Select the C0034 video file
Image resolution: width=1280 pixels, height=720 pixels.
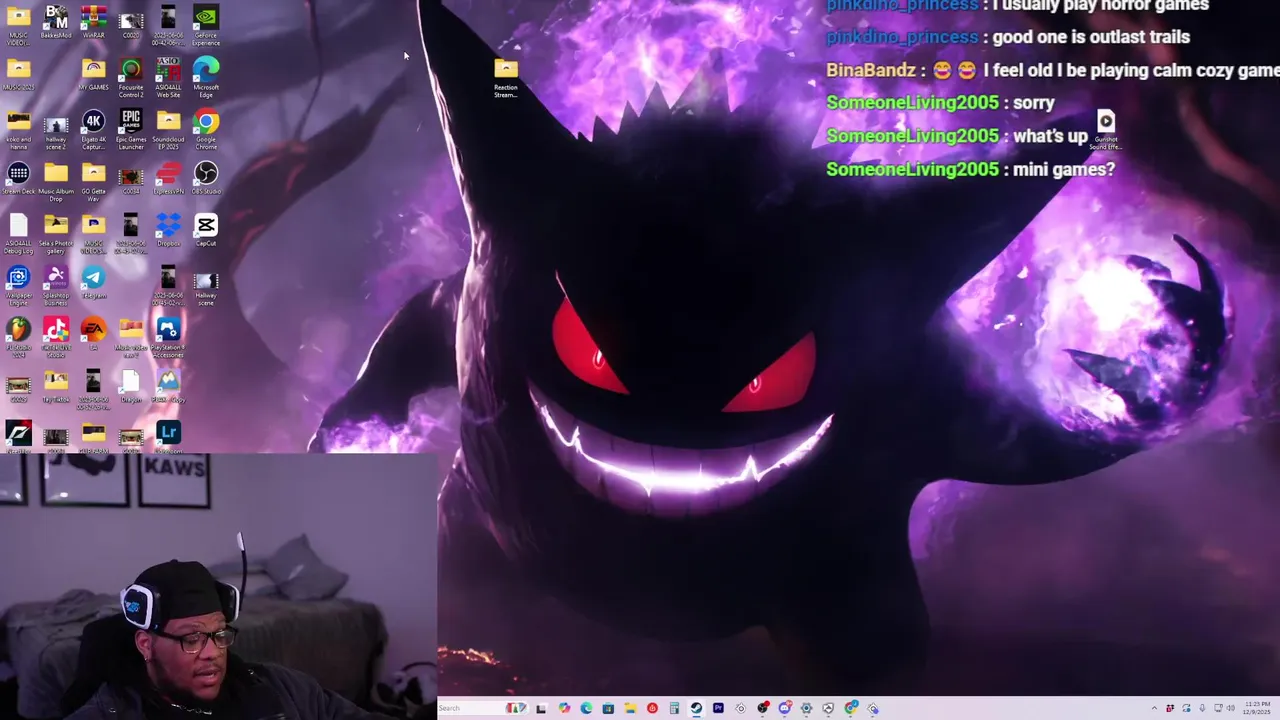tap(131, 180)
